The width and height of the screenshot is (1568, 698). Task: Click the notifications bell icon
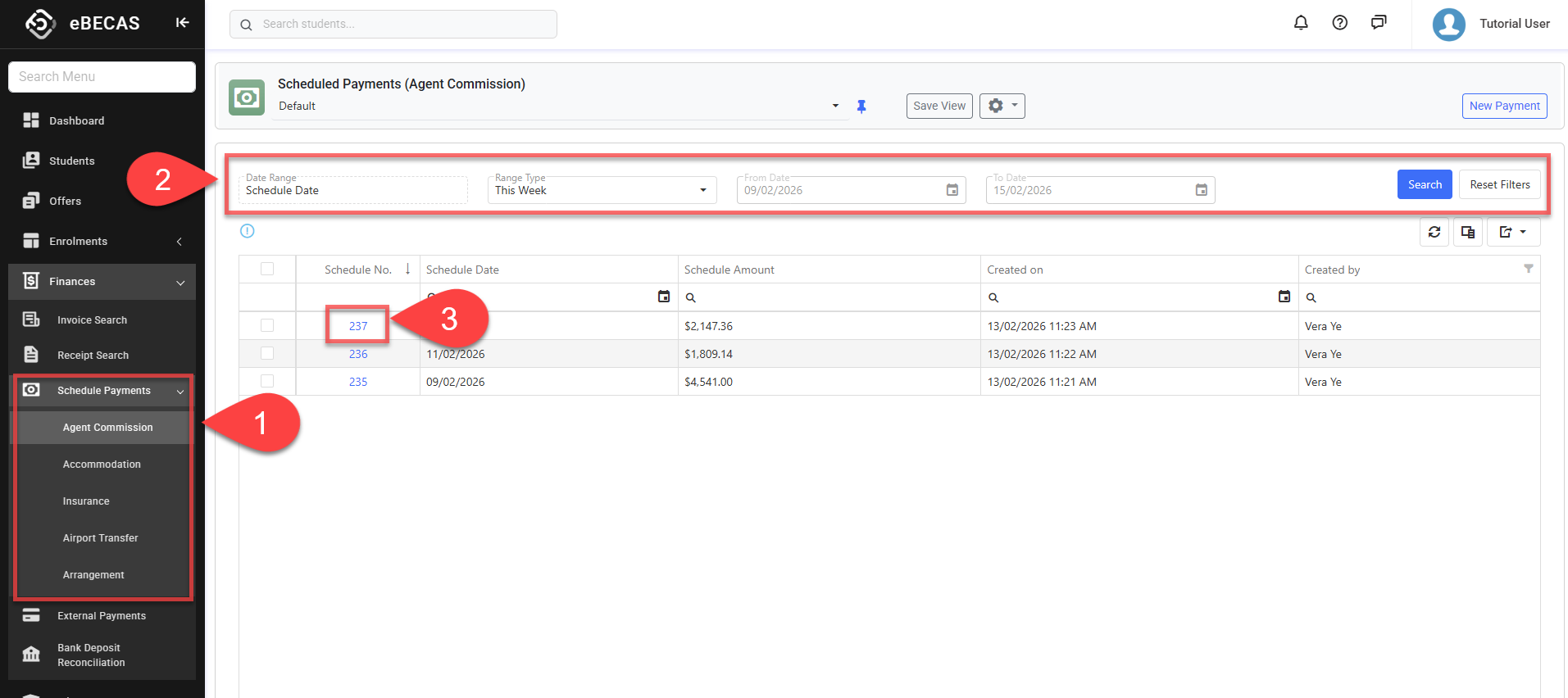coord(1301,23)
